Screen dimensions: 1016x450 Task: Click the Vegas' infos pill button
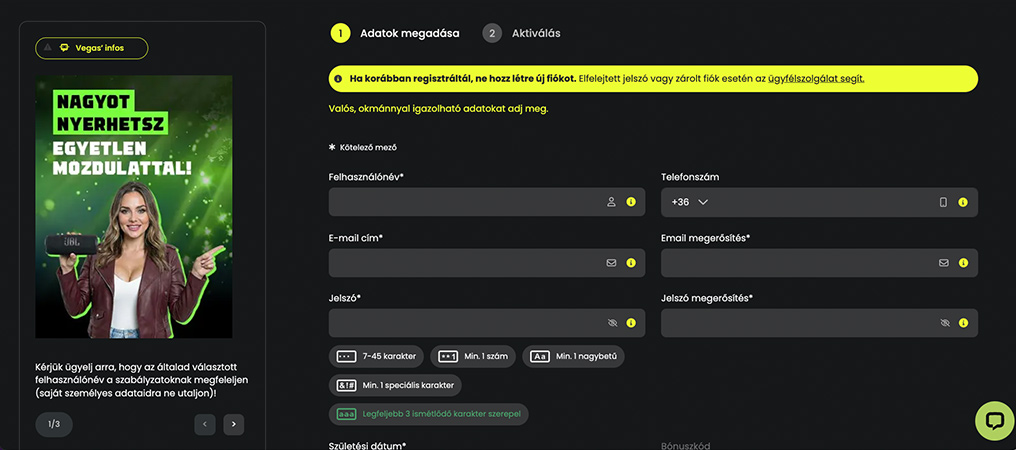coord(91,48)
